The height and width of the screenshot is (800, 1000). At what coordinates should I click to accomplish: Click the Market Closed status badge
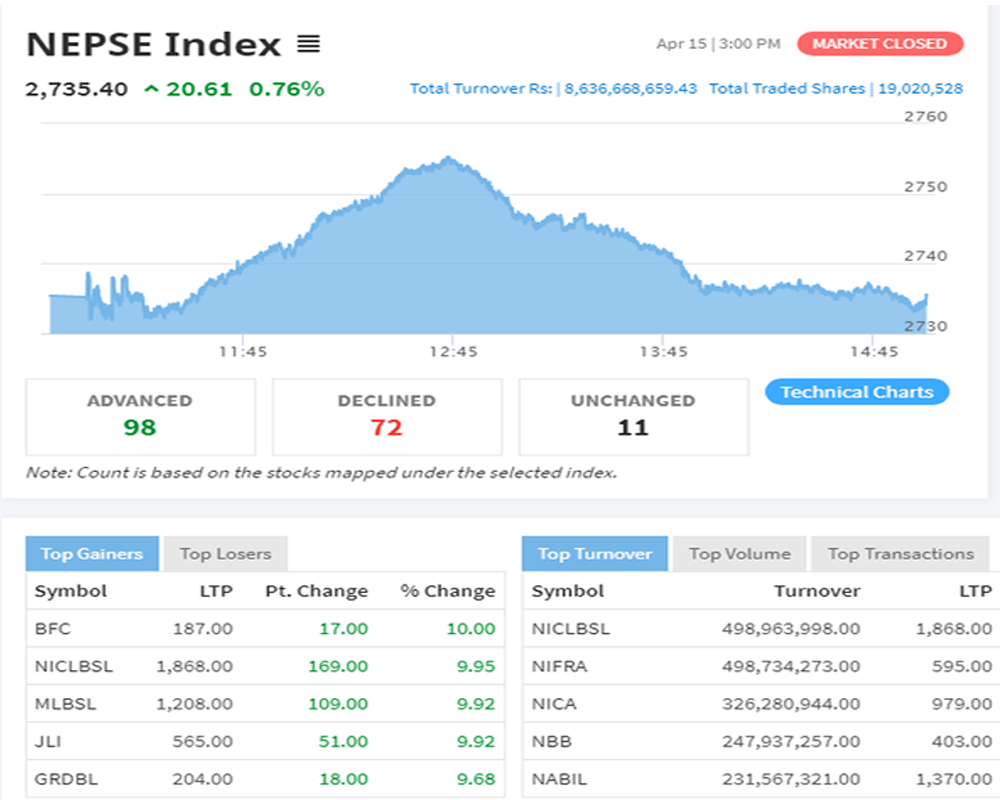[879, 44]
